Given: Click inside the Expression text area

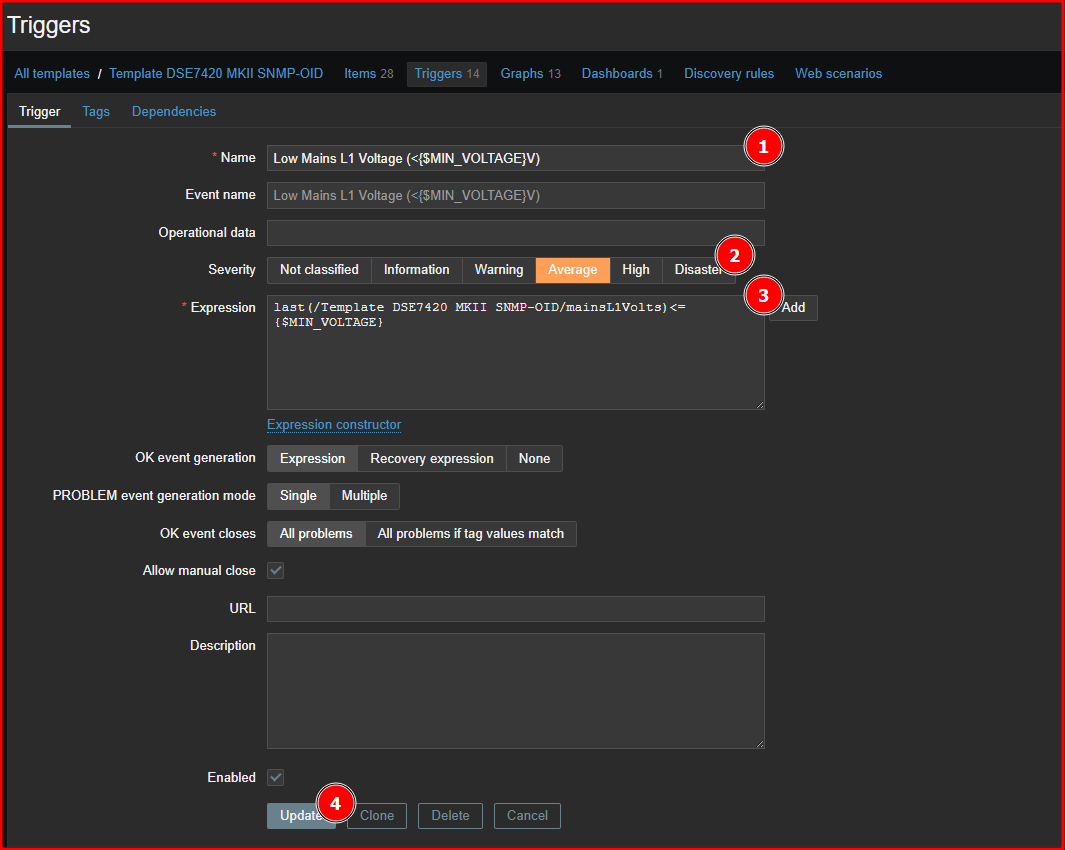Looking at the screenshot, I should (x=516, y=352).
